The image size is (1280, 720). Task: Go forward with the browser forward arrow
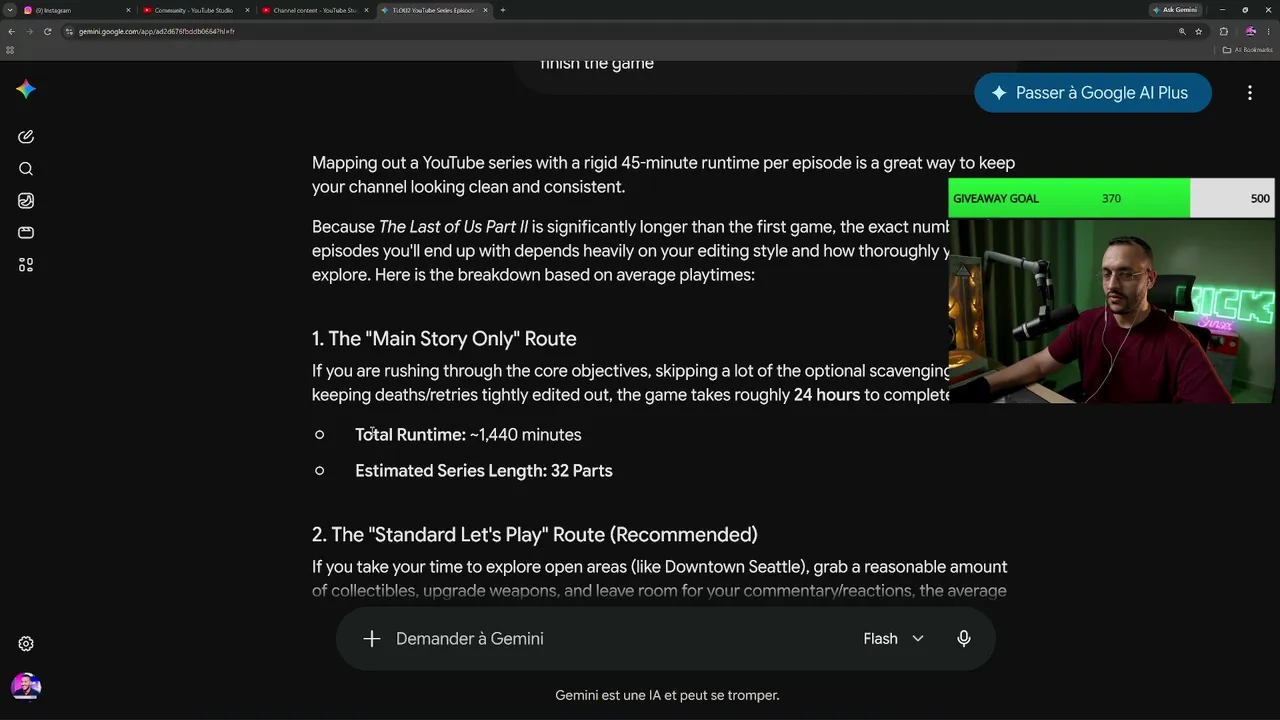point(29,31)
